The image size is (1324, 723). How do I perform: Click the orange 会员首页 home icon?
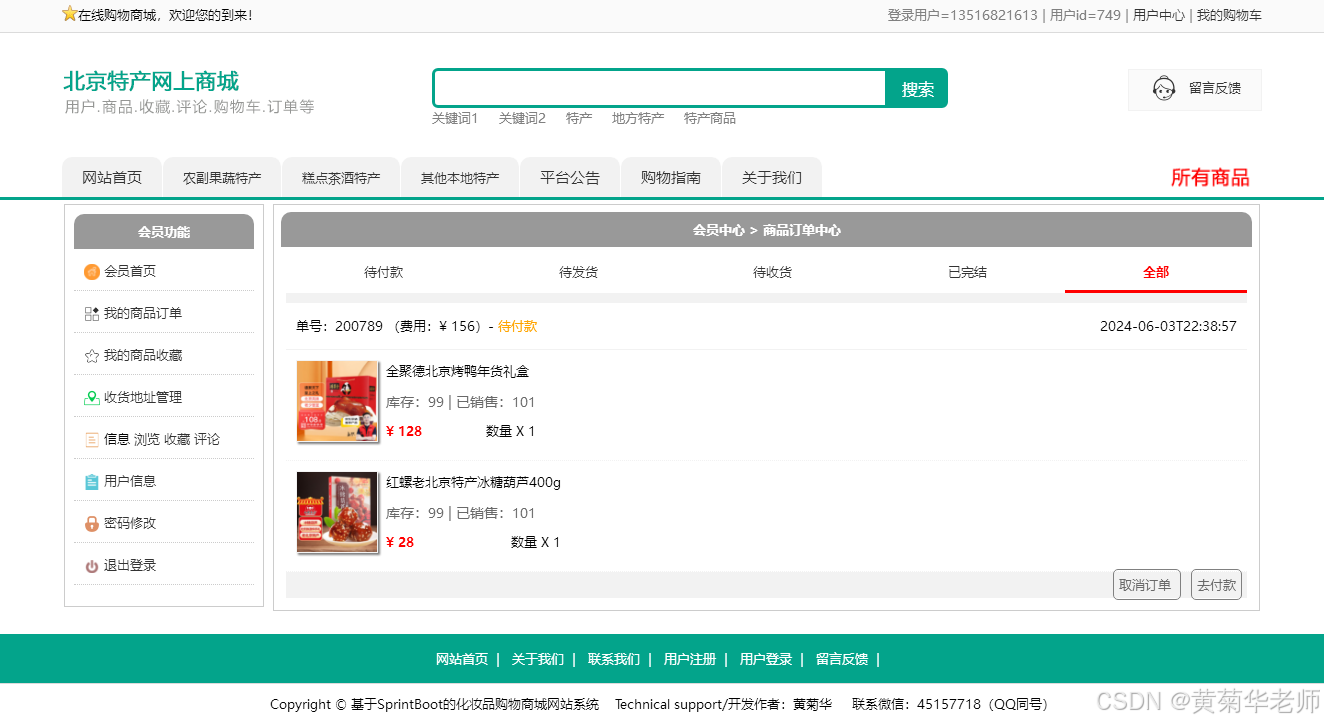[92, 272]
